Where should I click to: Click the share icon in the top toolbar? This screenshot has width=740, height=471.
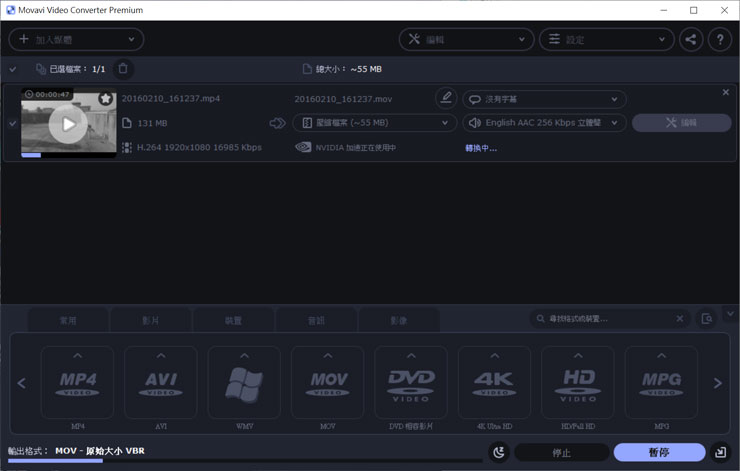pos(691,40)
